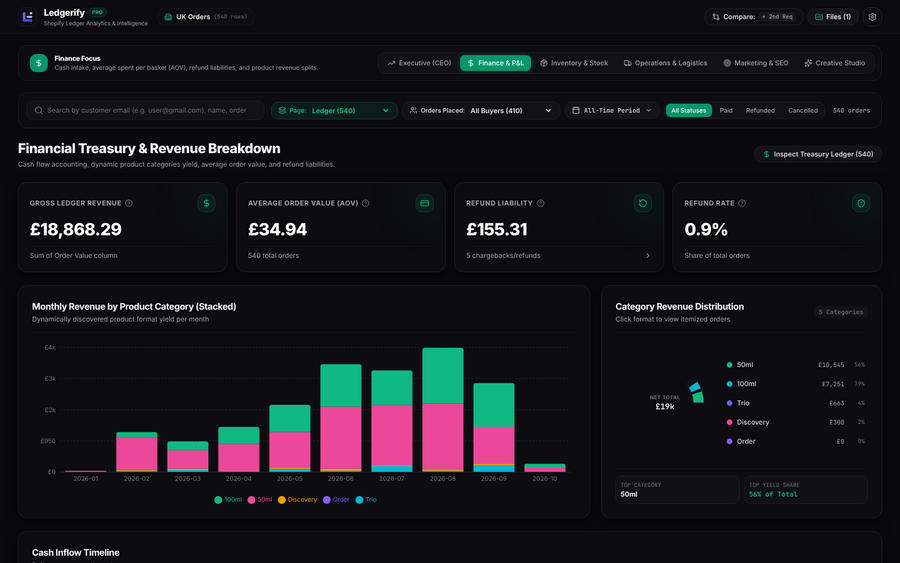Click the 50ml category row
900x563 pixels.
pos(796,365)
